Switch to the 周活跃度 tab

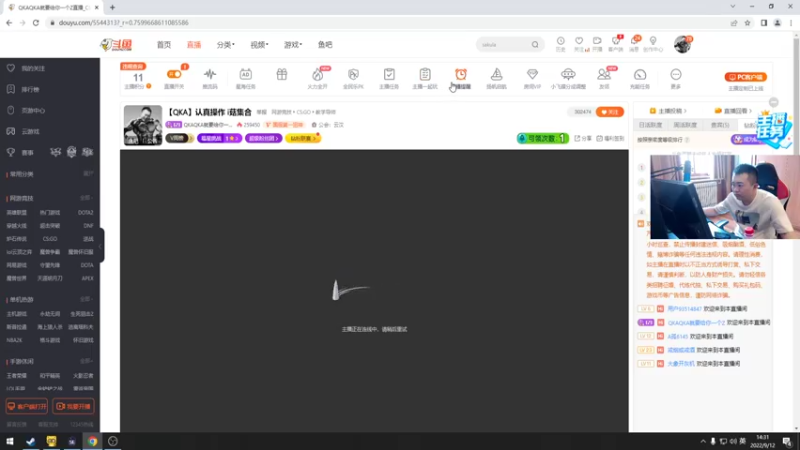pyautogui.click(x=685, y=125)
